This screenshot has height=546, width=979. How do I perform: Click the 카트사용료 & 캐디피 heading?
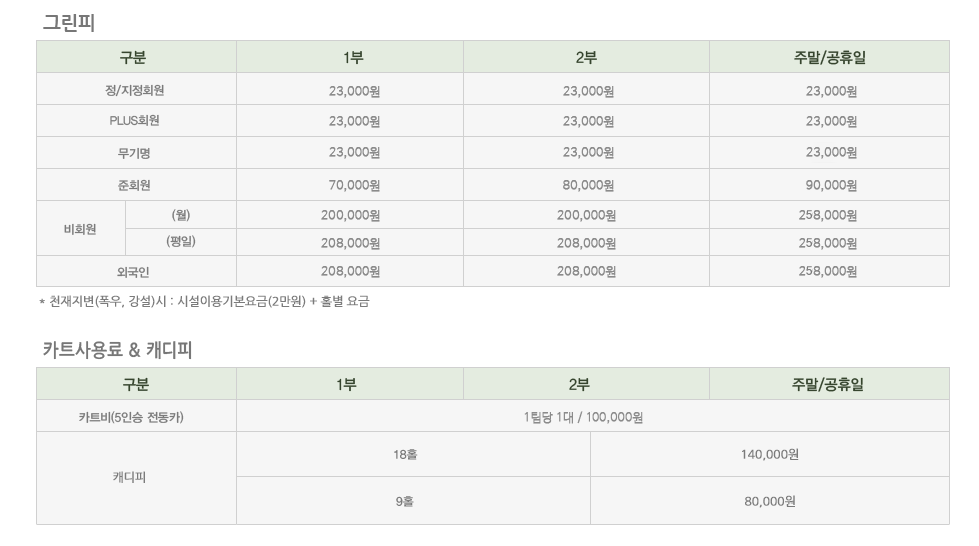point(117,349)
